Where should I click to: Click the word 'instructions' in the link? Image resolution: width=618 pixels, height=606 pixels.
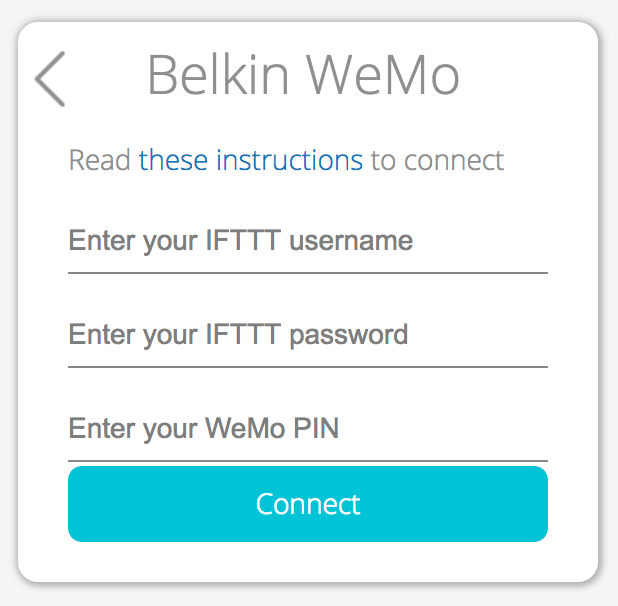[x=289, y=160]
